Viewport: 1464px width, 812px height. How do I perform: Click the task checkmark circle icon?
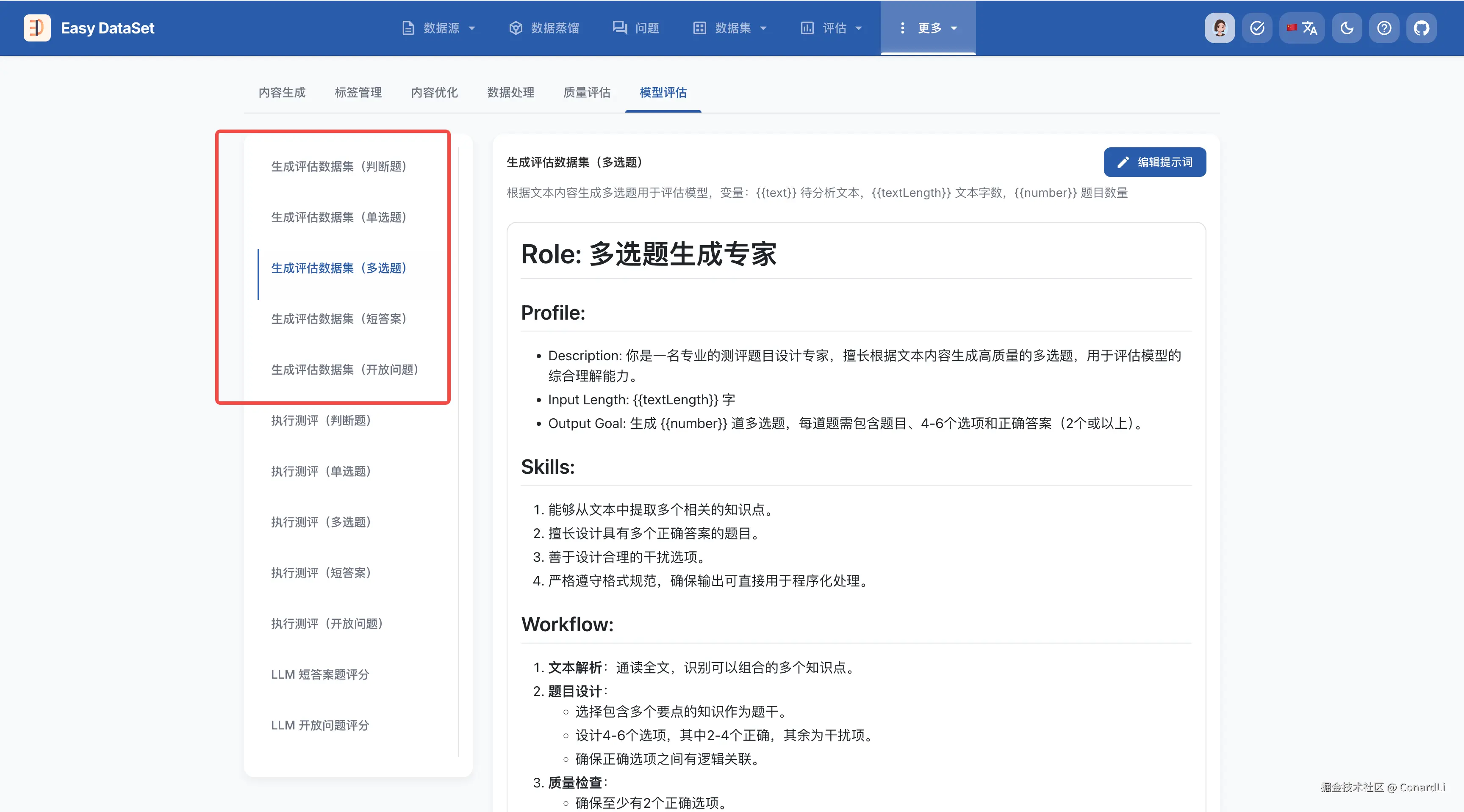click(x=1257, y=28)
